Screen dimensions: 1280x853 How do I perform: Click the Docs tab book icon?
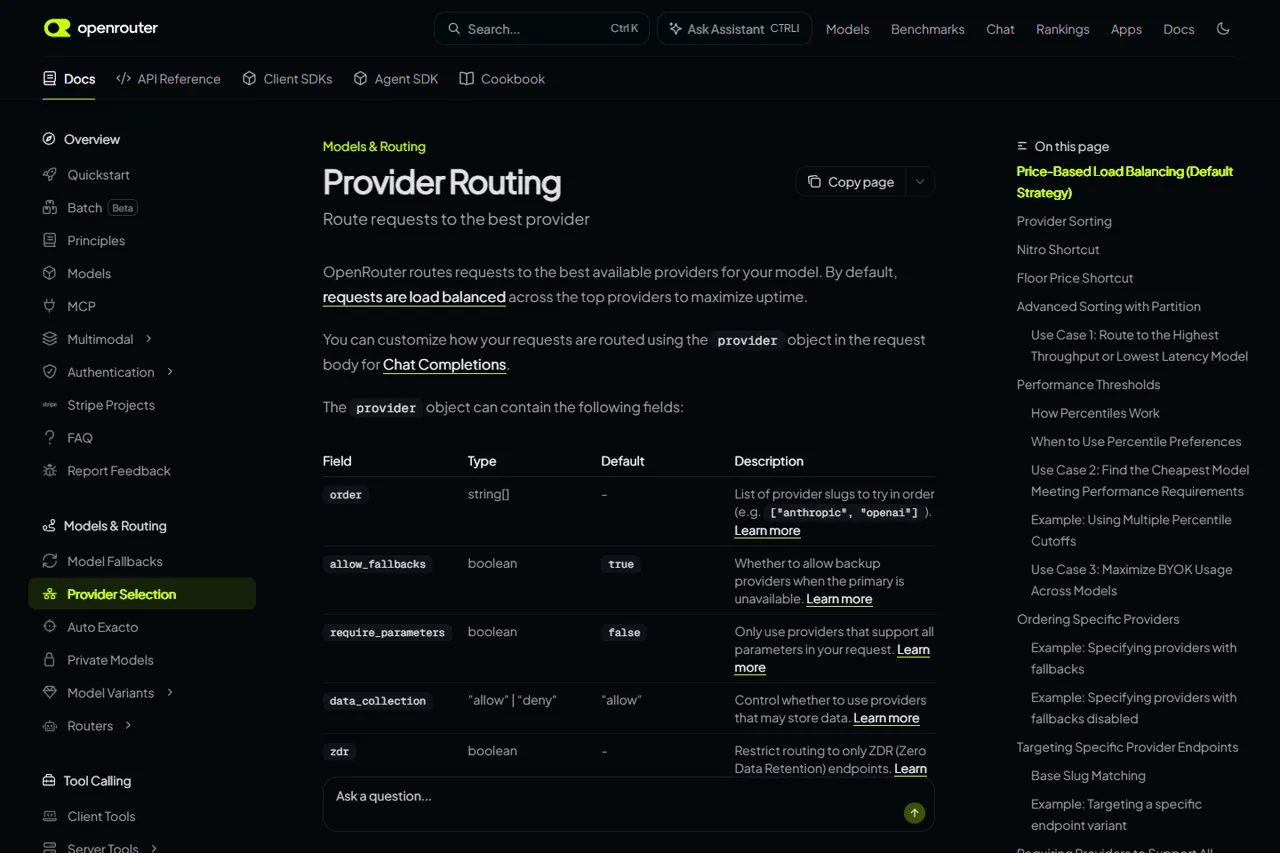[50, 78]
